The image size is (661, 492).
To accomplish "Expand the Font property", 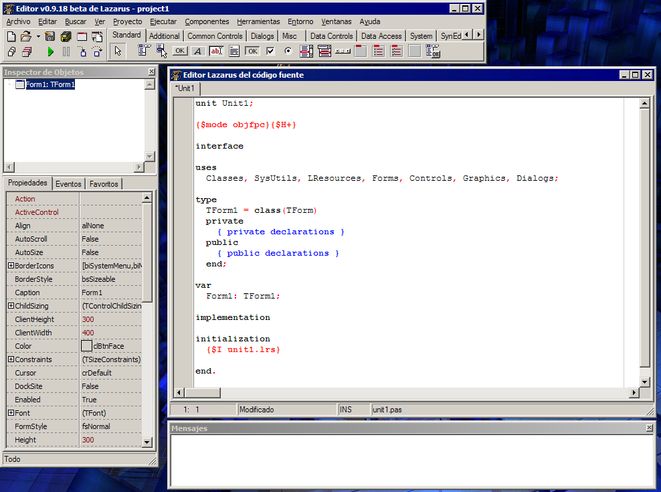I will tap(11, 413).
